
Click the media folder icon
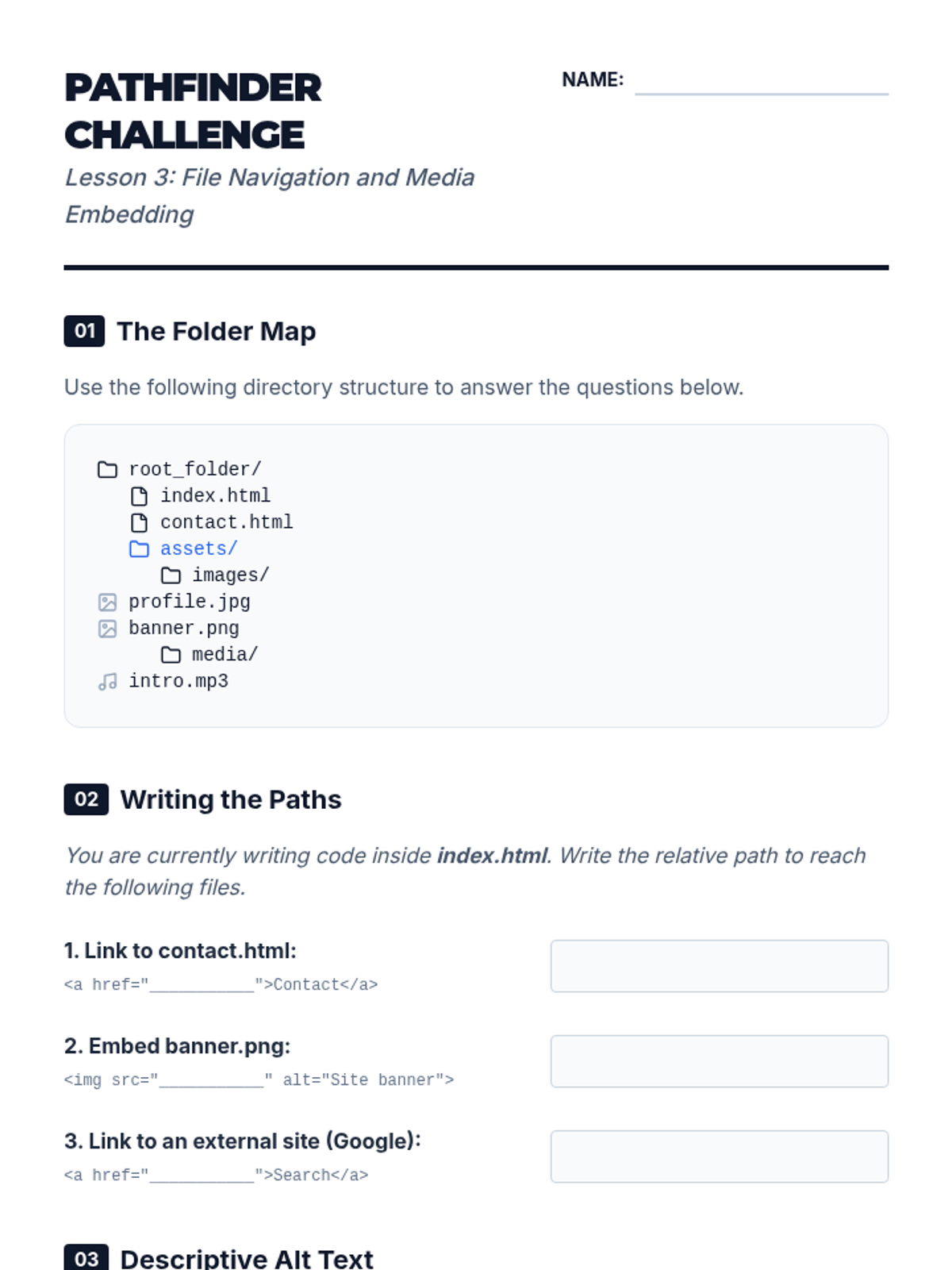pyautogui.click(x=171, y=655)
